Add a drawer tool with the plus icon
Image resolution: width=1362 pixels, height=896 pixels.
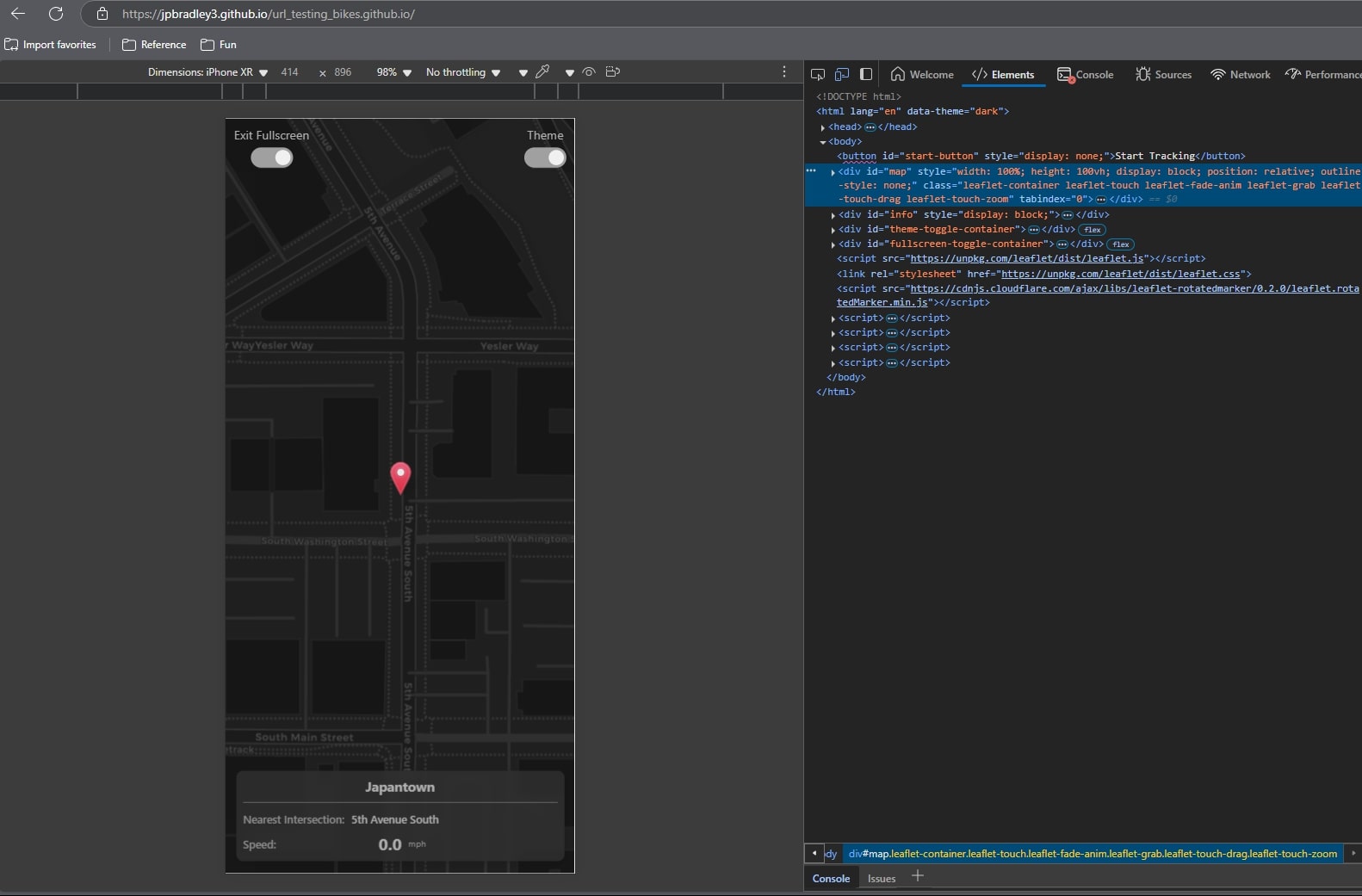click(918, 875)
